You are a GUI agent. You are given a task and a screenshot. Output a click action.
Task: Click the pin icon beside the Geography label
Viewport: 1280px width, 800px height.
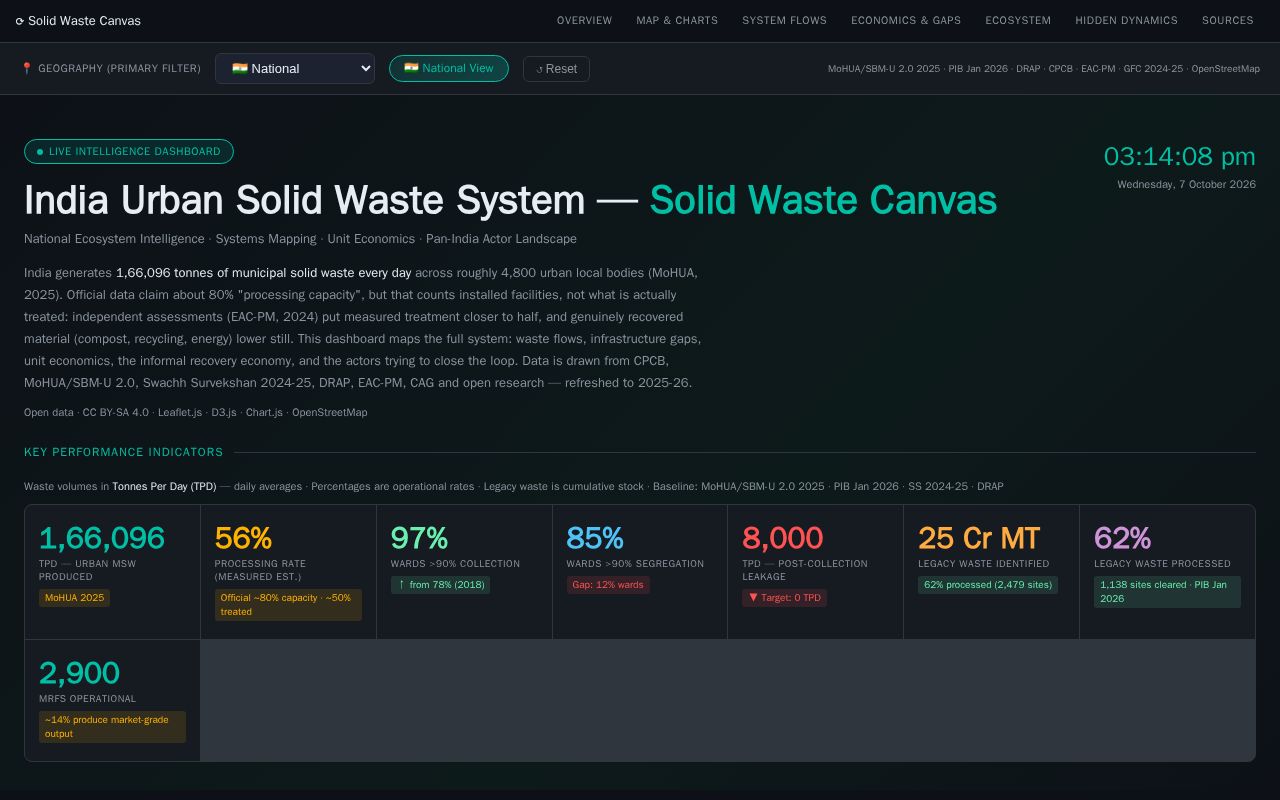pyautogui.click(x=27, y=69)
